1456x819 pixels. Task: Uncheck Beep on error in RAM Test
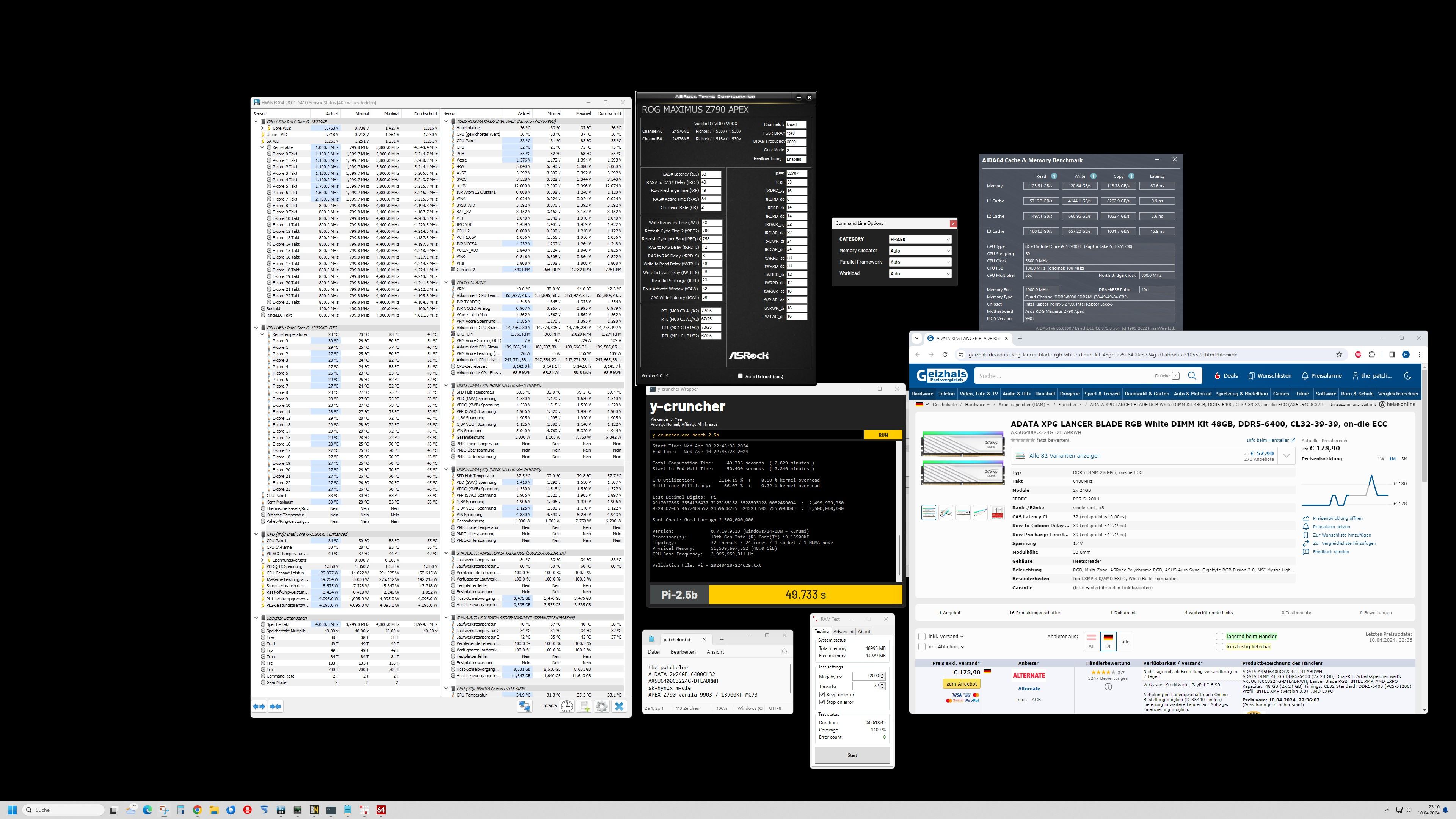tap(822, 695)
